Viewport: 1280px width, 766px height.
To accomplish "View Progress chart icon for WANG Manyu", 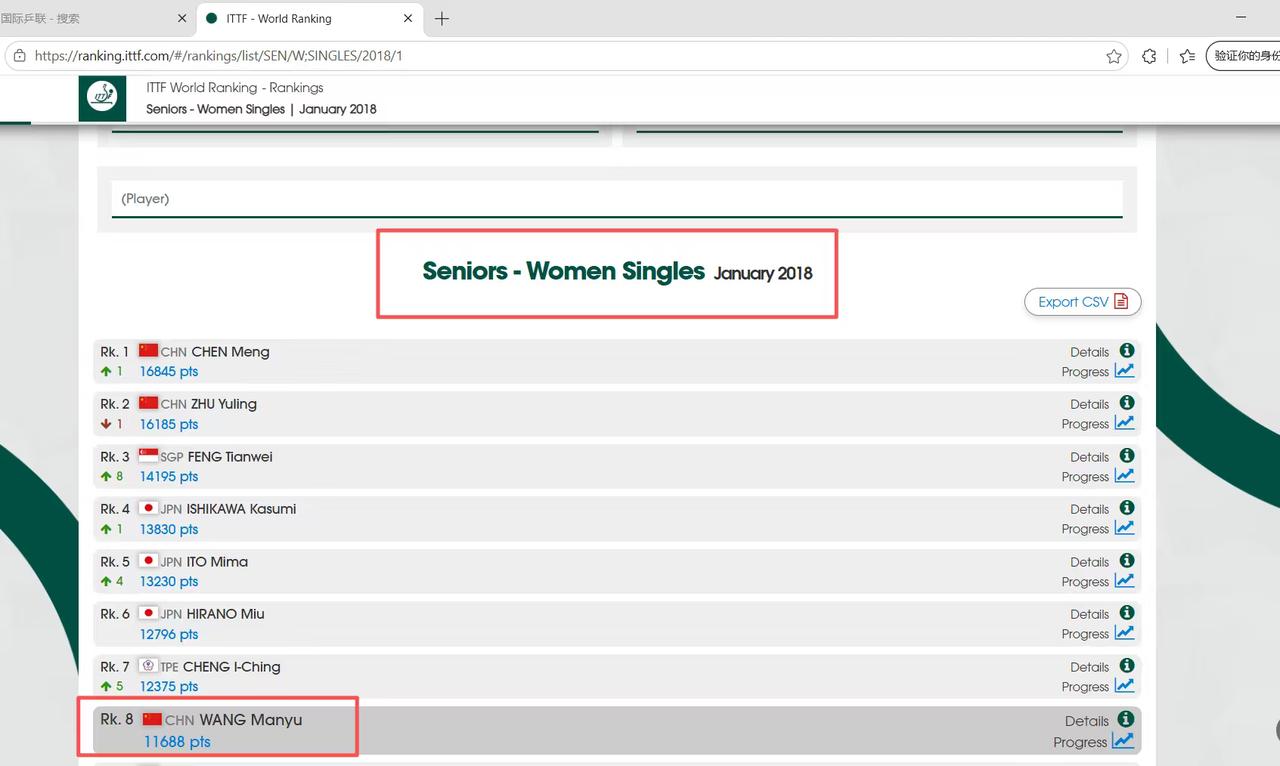I will coord(1124,741).
